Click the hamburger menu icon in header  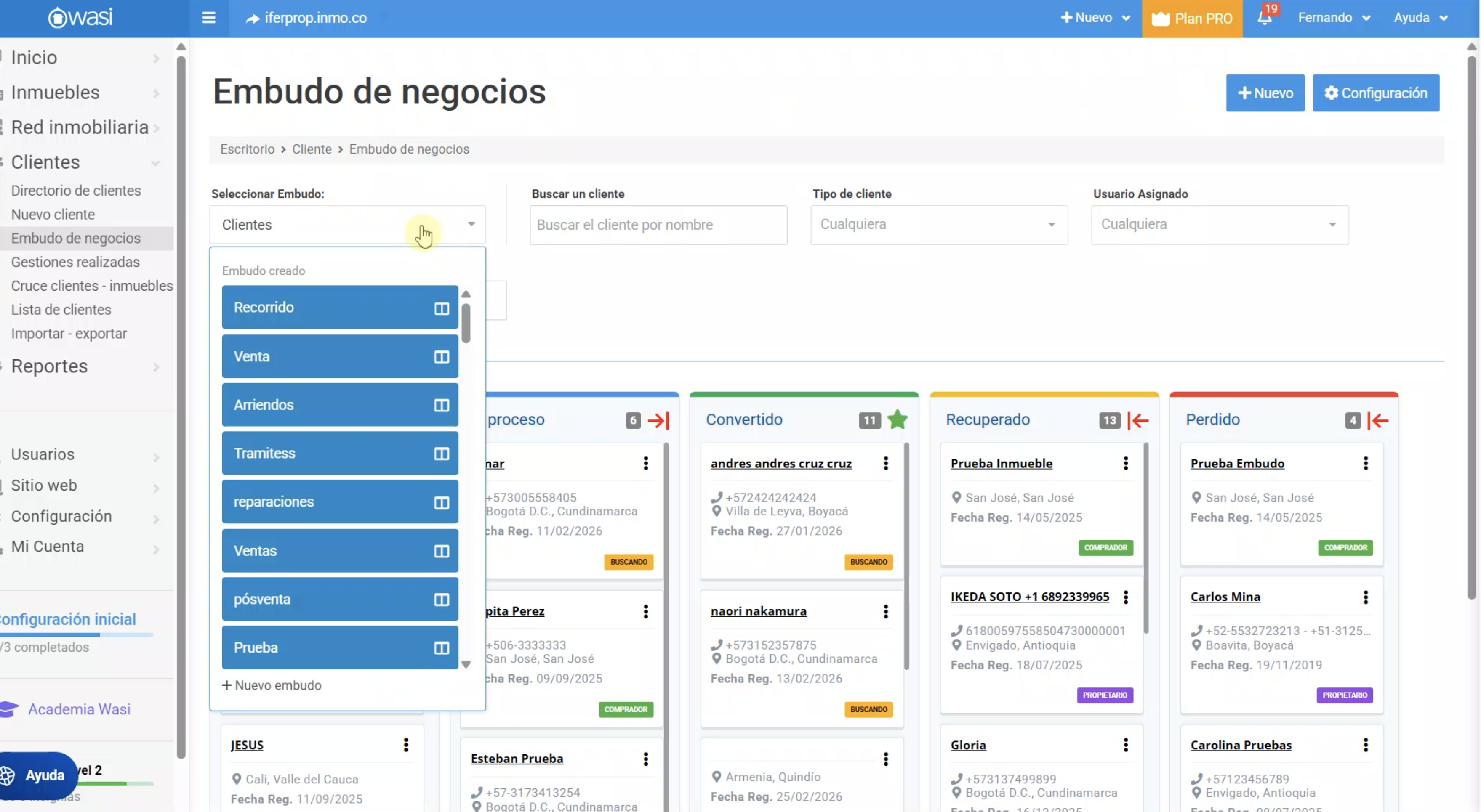point(209,18)
